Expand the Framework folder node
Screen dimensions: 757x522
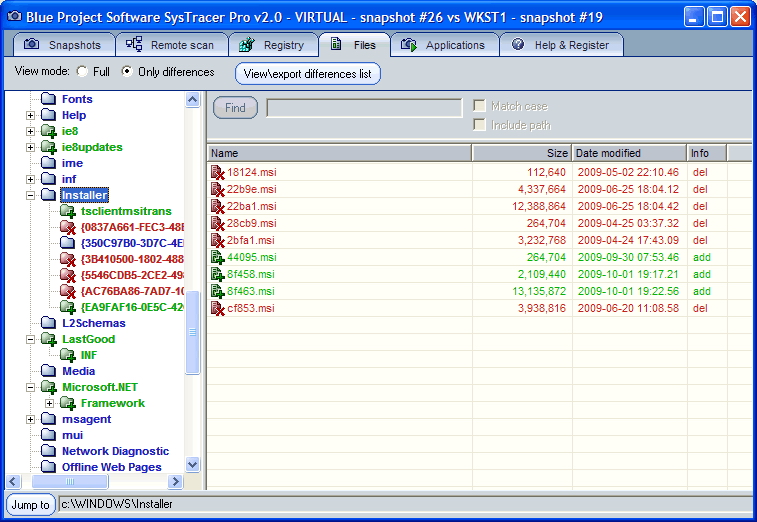click(50, 403)
